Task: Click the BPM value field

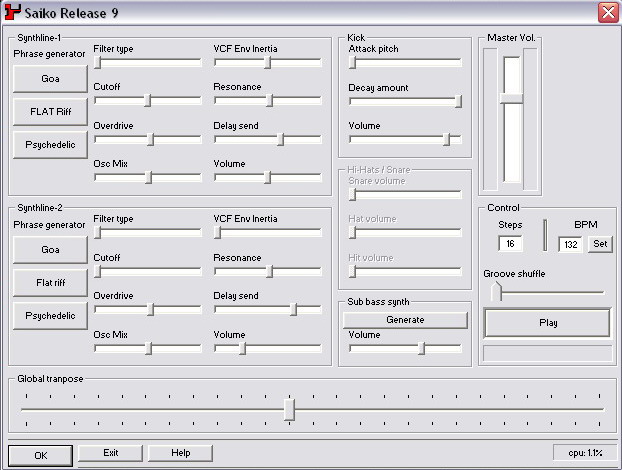Action: [x=570, y=244]
